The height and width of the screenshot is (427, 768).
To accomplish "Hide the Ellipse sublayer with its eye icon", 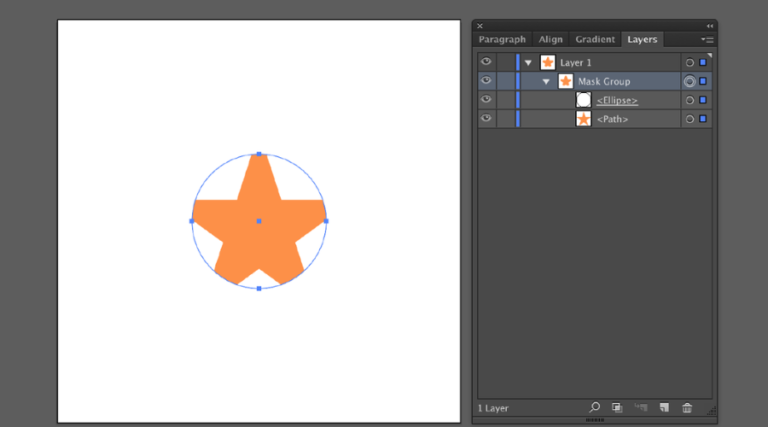I will 486,99.
